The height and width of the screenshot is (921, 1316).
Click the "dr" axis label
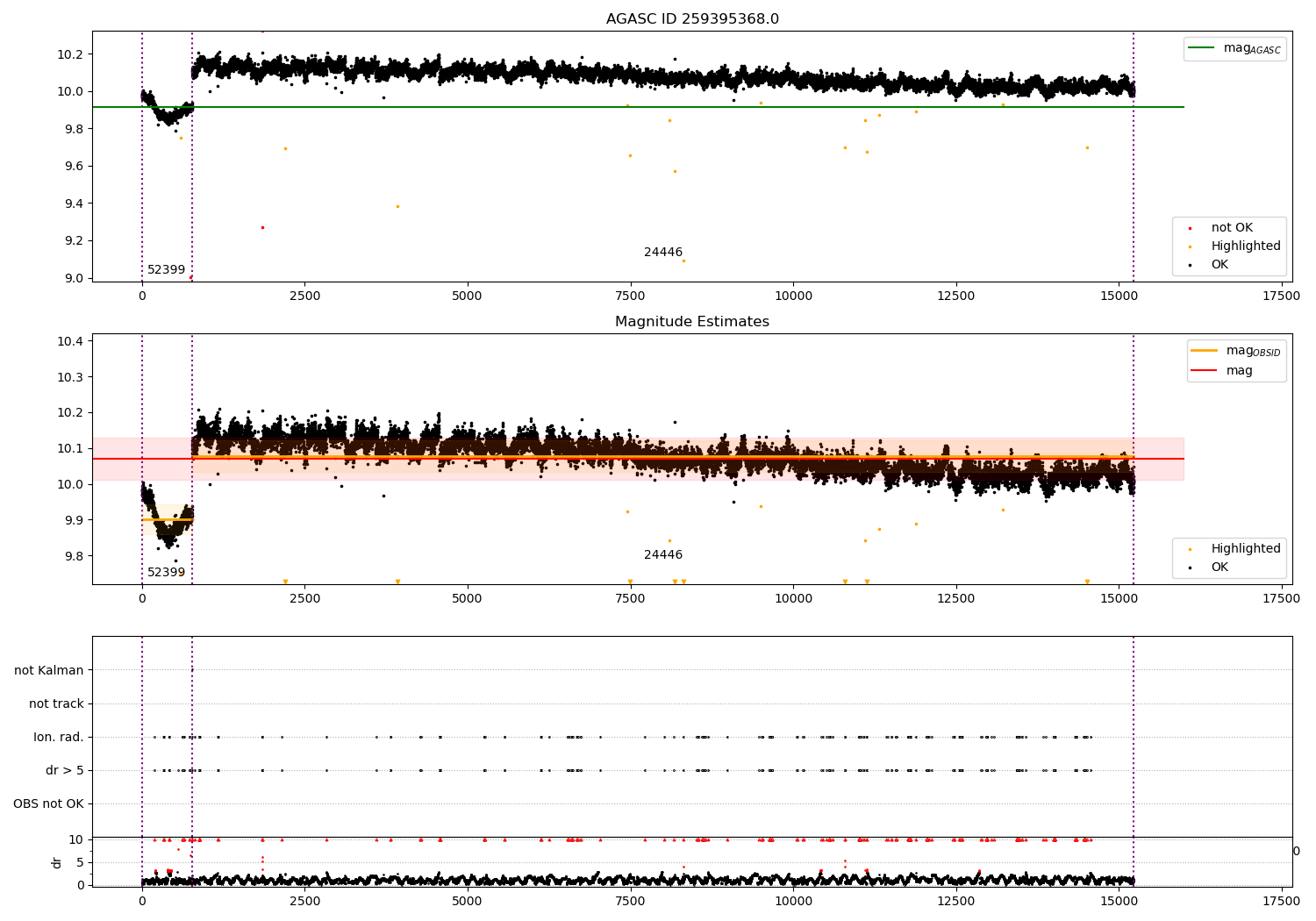click(57, 862)
